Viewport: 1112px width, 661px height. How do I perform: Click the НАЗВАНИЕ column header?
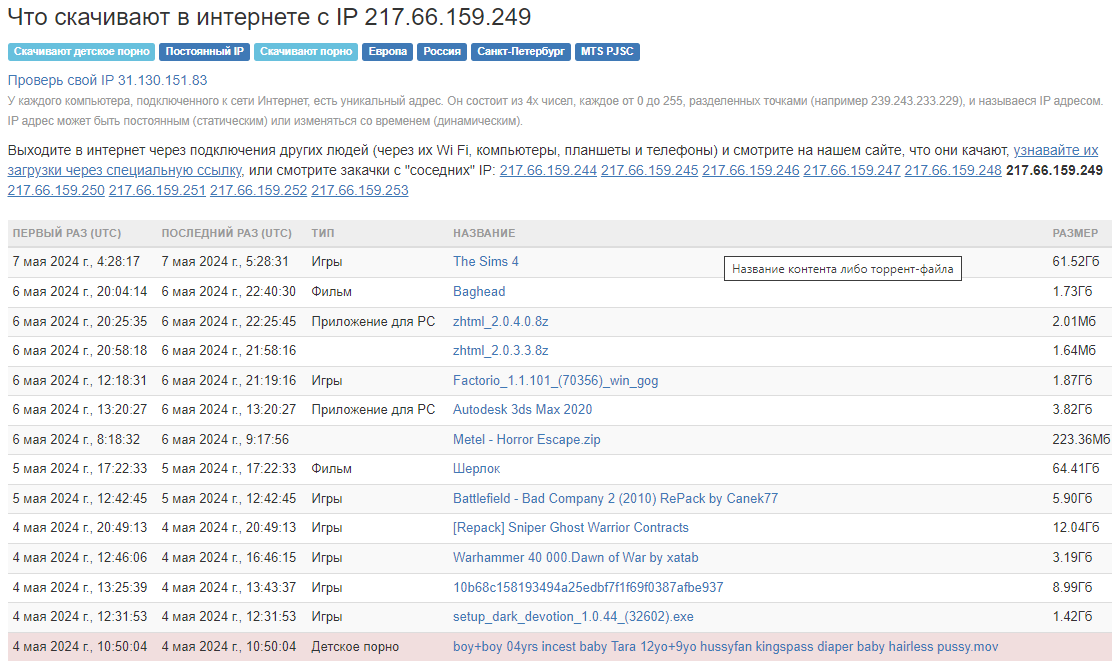(484, 233)
